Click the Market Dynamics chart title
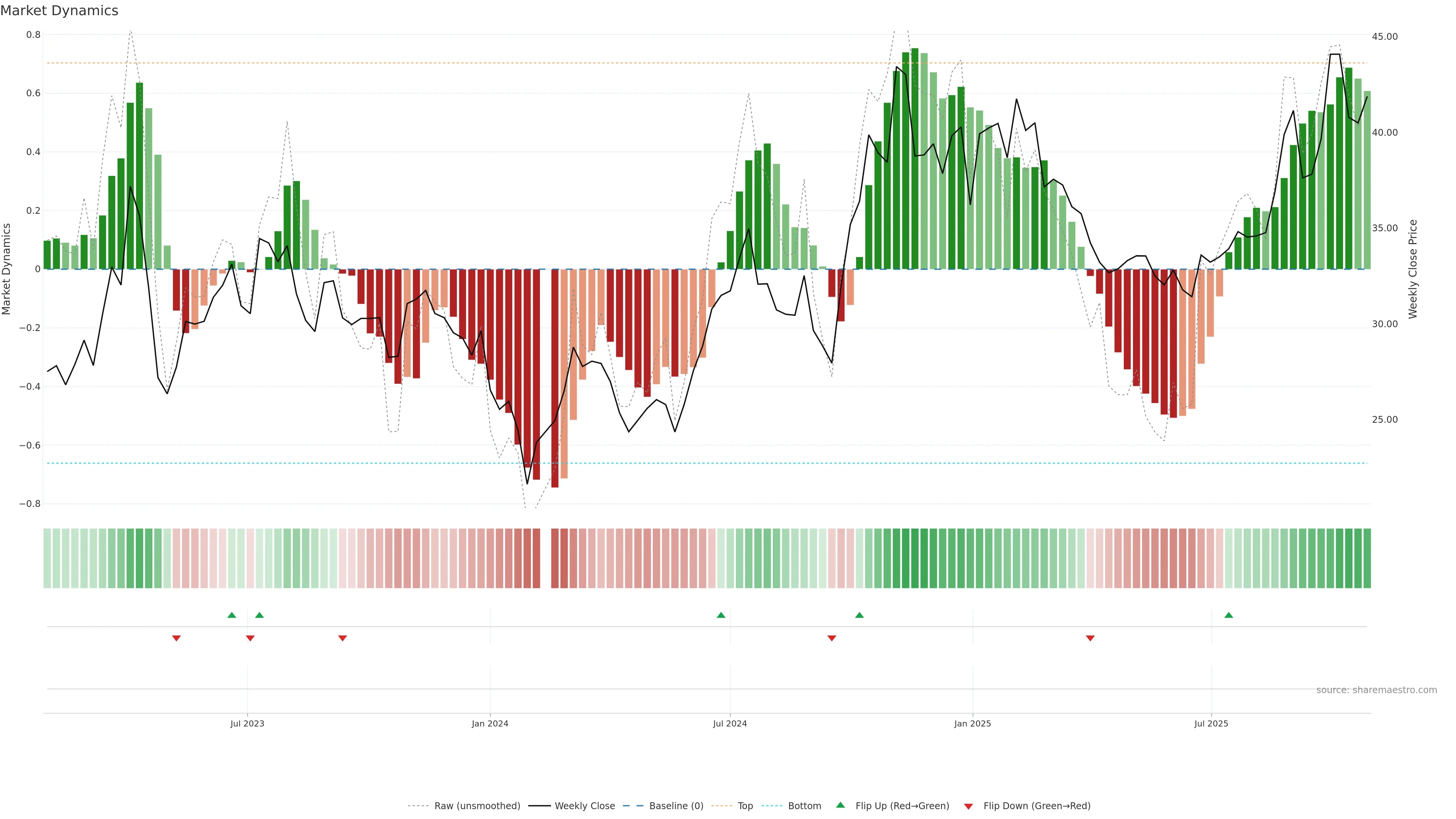This screenshot has height=819, width=1456. [x=60, y=11]
